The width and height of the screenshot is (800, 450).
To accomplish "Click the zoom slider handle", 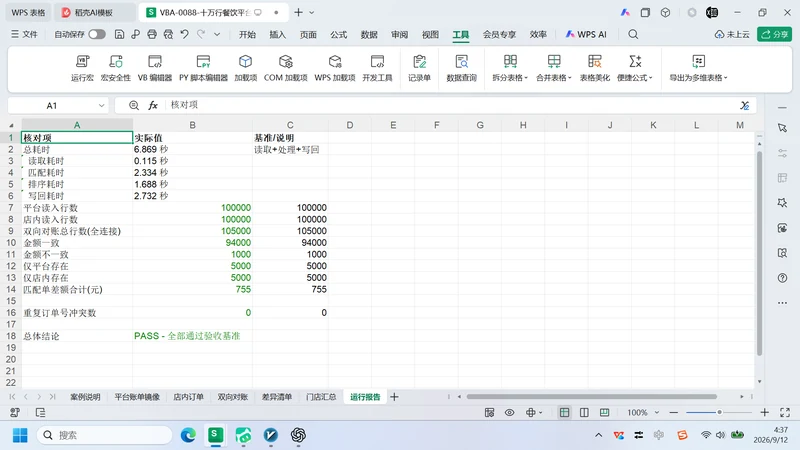I will (x=719, y=412).
